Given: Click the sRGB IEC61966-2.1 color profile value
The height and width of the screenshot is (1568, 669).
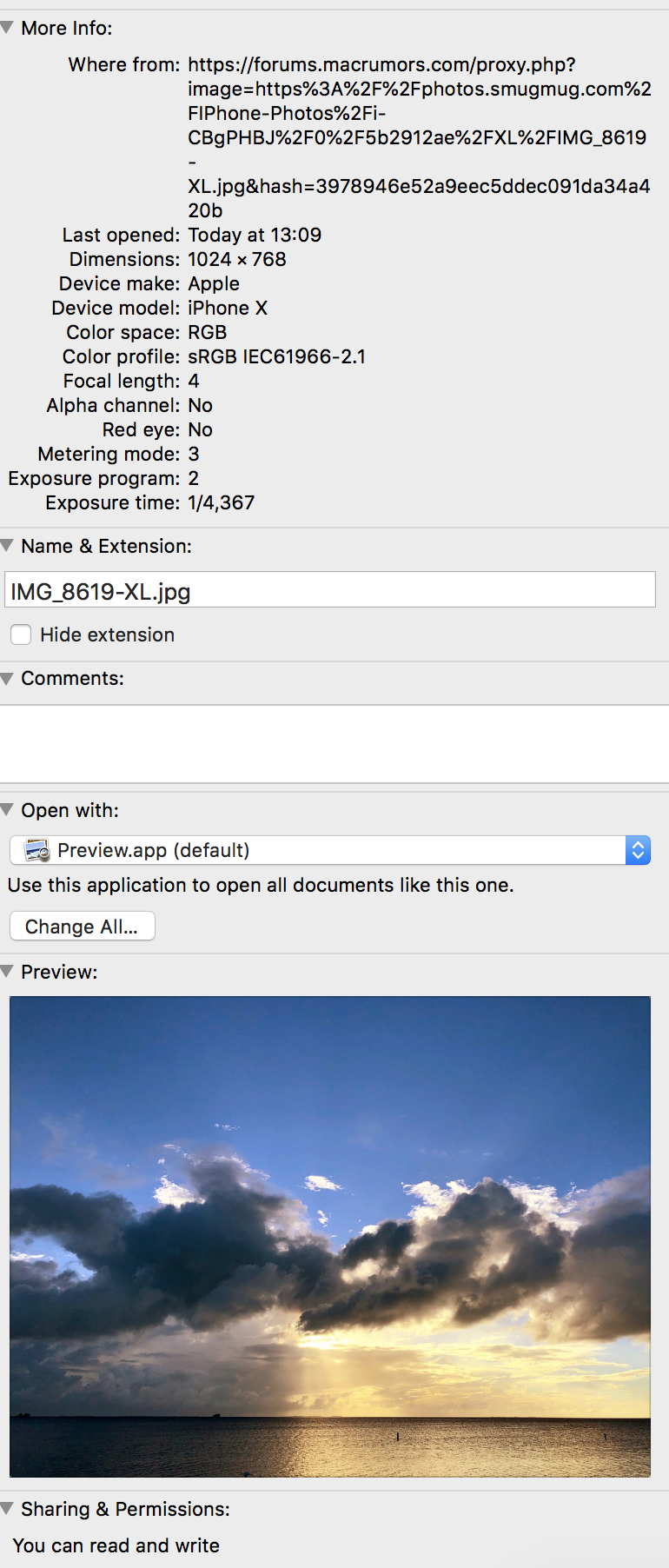Looking at the screenshot, I should [277, 356].
